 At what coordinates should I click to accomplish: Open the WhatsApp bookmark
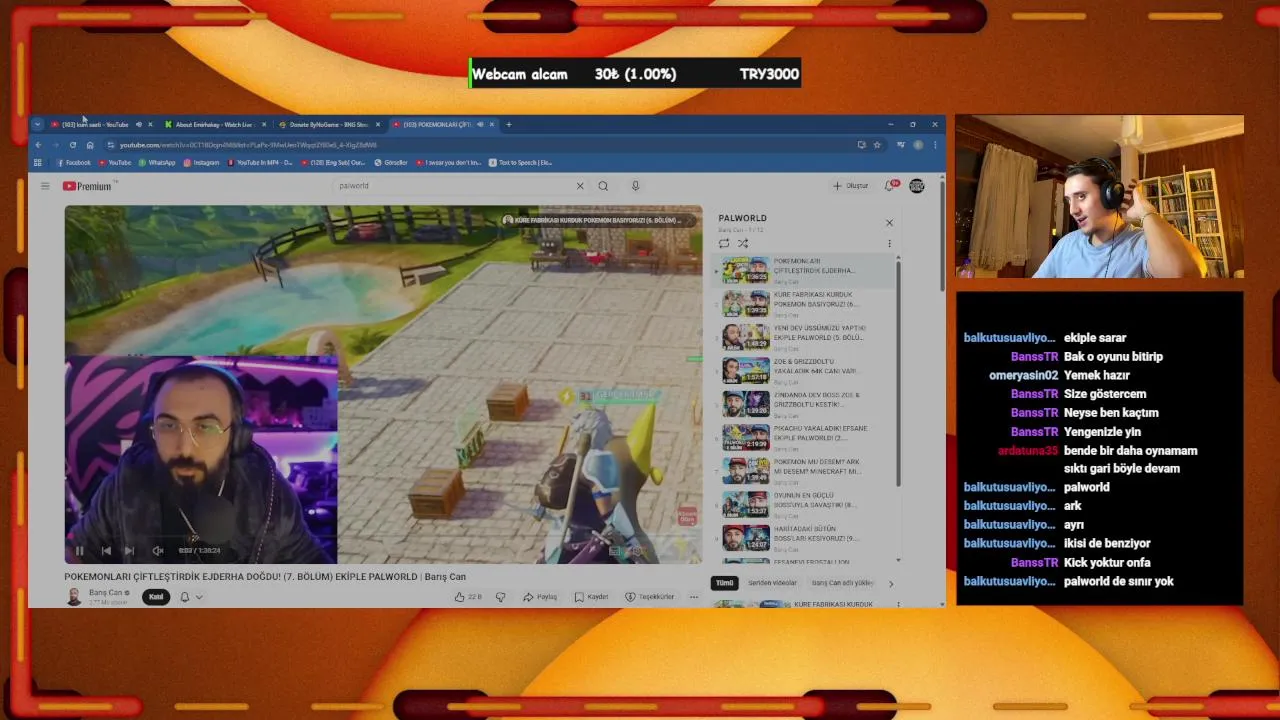pos(157,163)
